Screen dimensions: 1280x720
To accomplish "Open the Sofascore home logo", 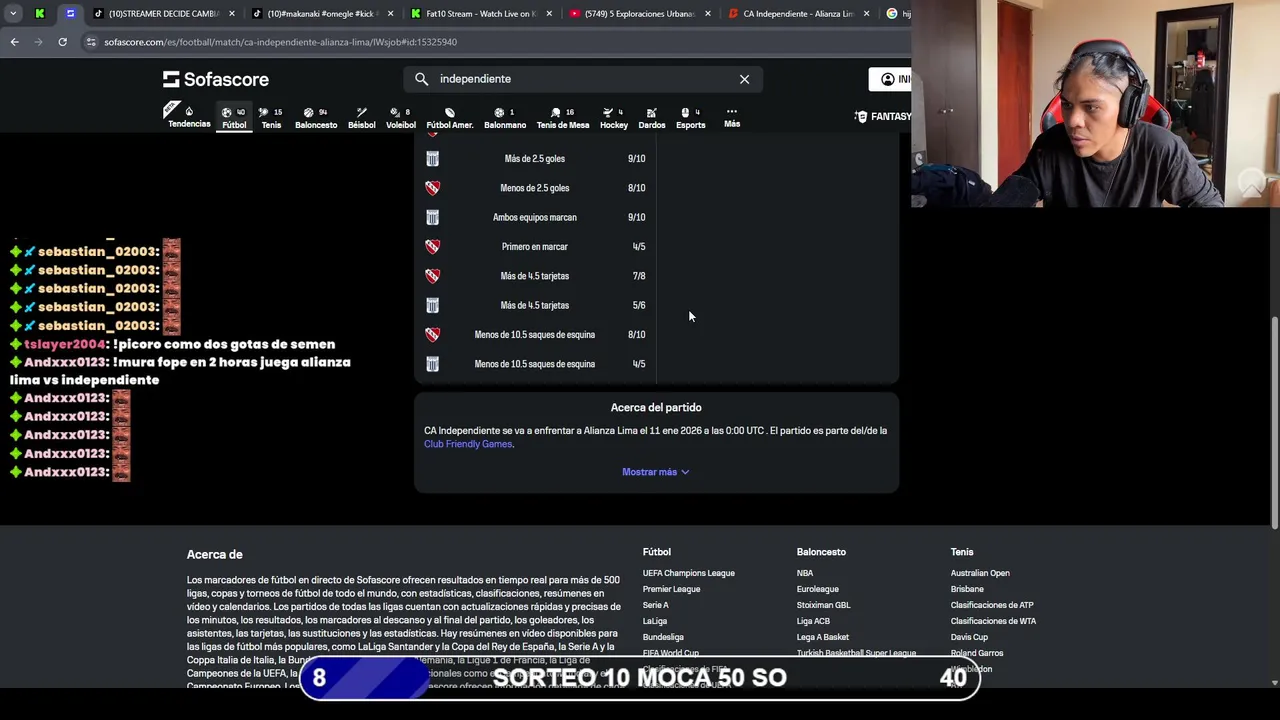I will point(216,79).
